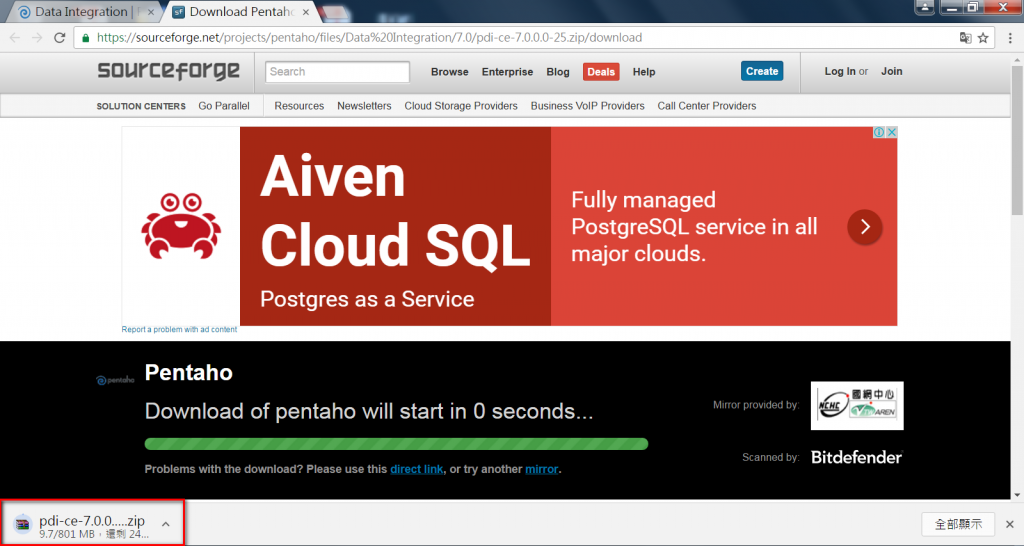Open Cloud Storage Providers link
Screen dimensions: 1024x546
click(x=461, y=106)
